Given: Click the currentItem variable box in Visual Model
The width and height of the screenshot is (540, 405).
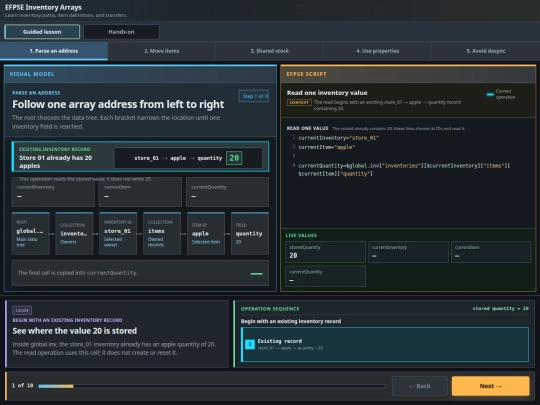Looking at the screenshot, I should coord(140,192).
